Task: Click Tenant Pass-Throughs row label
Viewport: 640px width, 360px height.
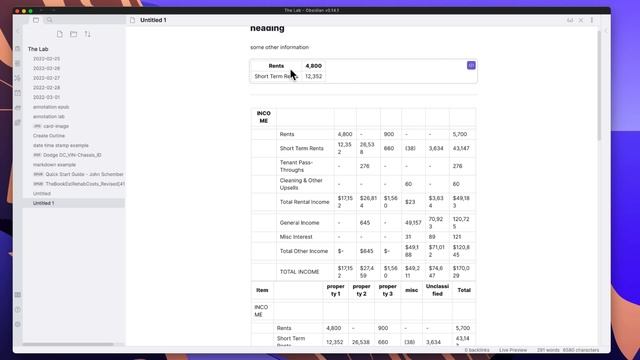Action: (296, 166)
